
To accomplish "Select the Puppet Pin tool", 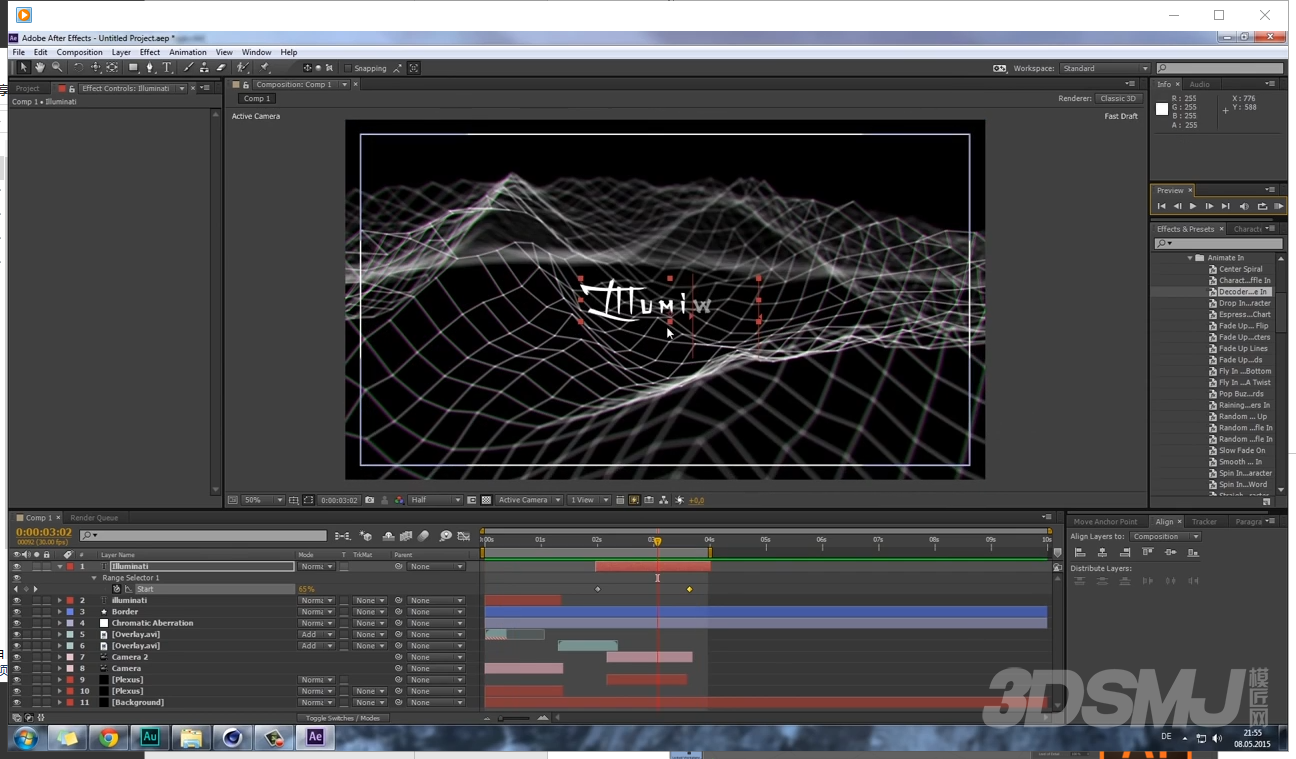I will [264, 68].
